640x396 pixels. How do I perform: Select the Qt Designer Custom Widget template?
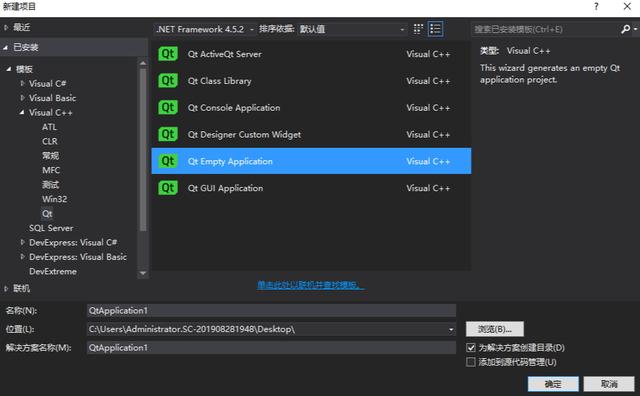click(311, 134)
